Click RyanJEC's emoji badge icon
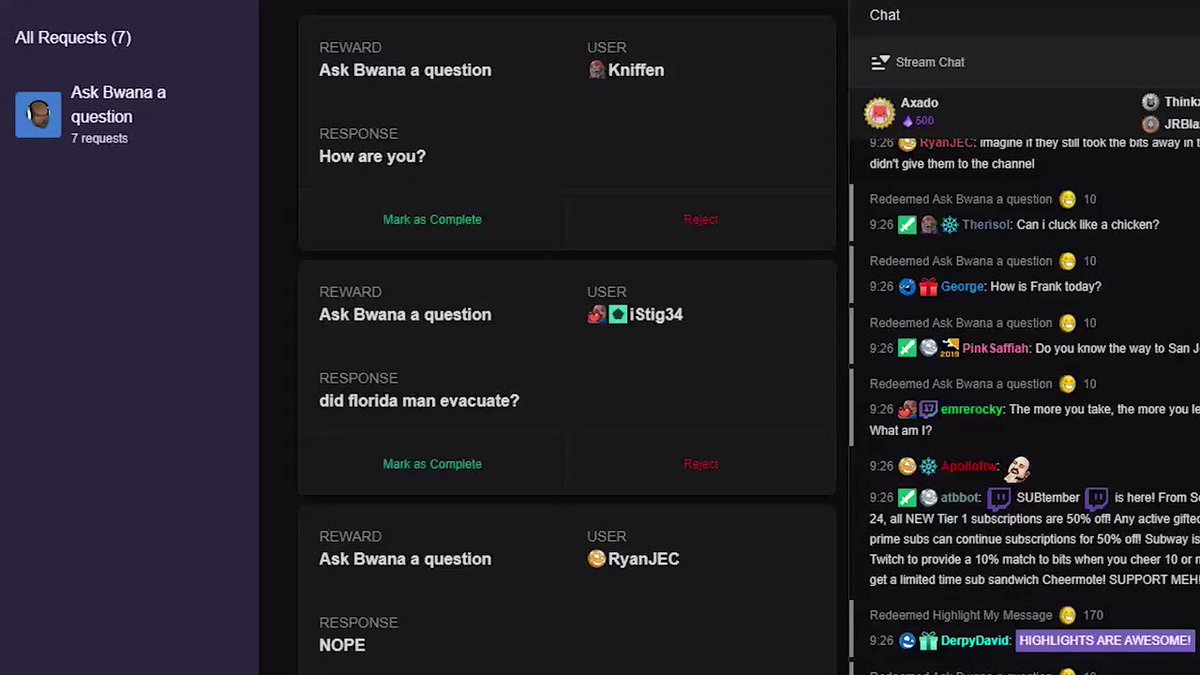 tap(597, 559)
